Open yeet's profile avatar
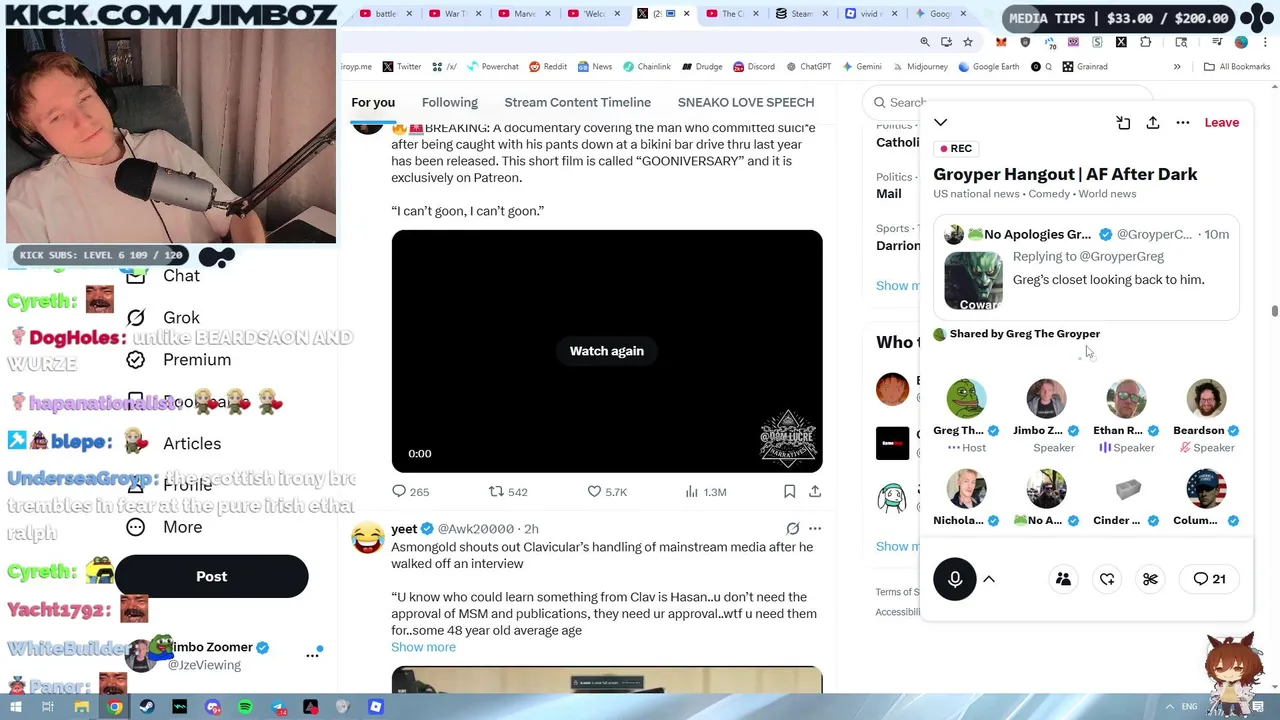1280x720 pixels. click(x=367, y=537)
